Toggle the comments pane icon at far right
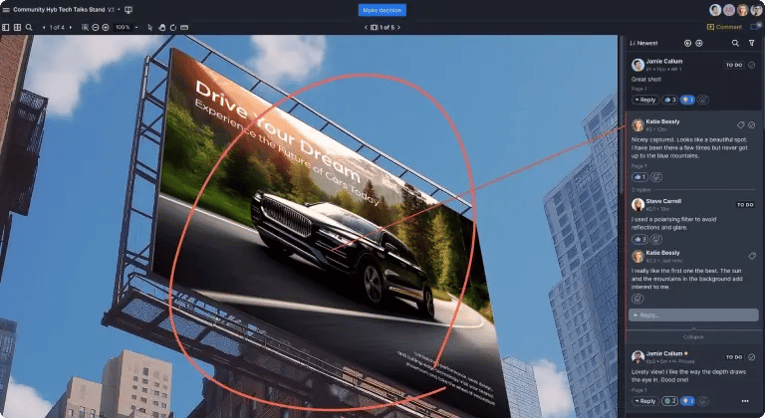The image size is (765, 418). [754, 27]
